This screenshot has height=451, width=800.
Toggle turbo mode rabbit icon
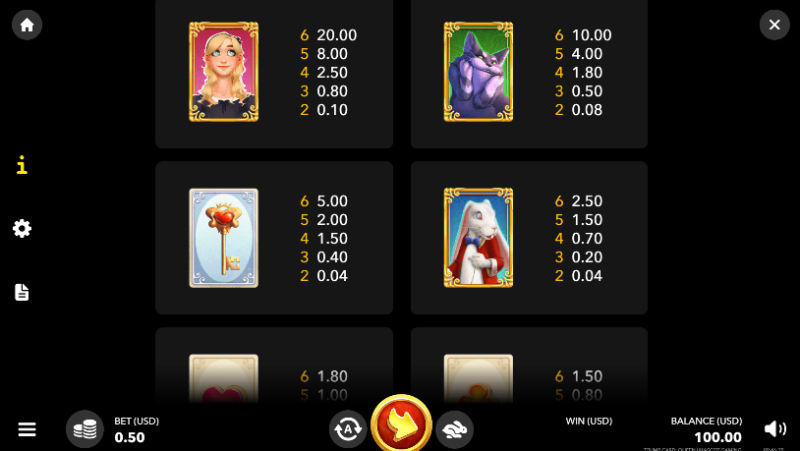pyautogui.click(x=455, y=429)
